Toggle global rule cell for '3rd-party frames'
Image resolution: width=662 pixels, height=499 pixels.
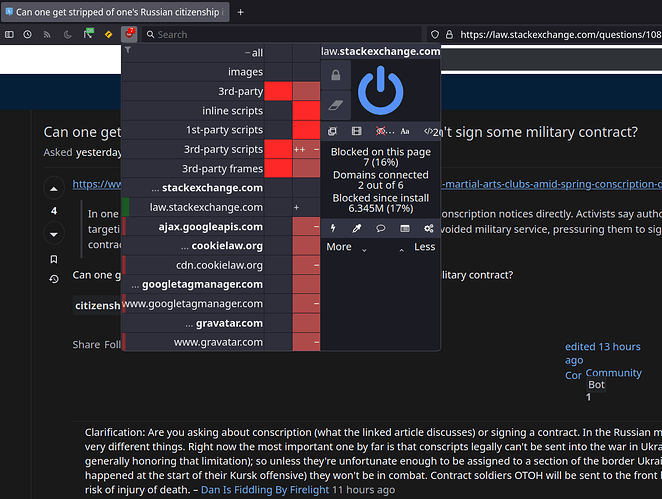tap(278, 169)
